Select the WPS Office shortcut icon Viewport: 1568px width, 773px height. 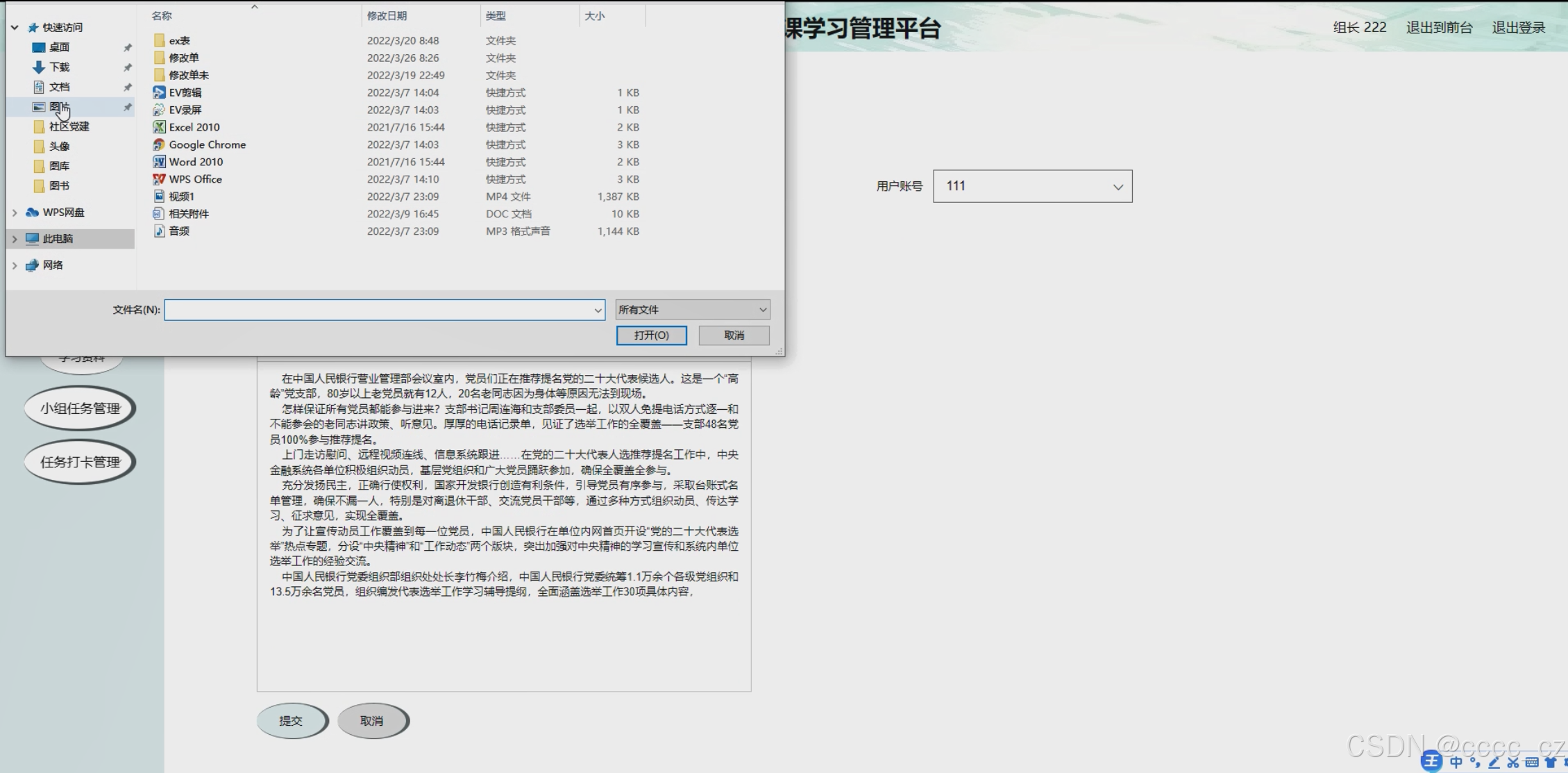159,179
